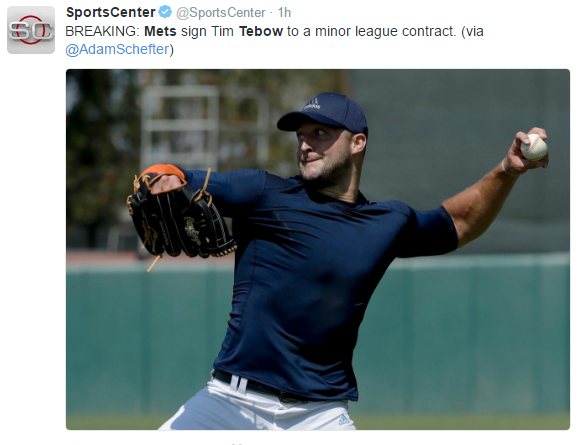Open the tweet's 1h timestamp permalink
This screenshot has height=445, width=581.
click(x=284, y=13)
